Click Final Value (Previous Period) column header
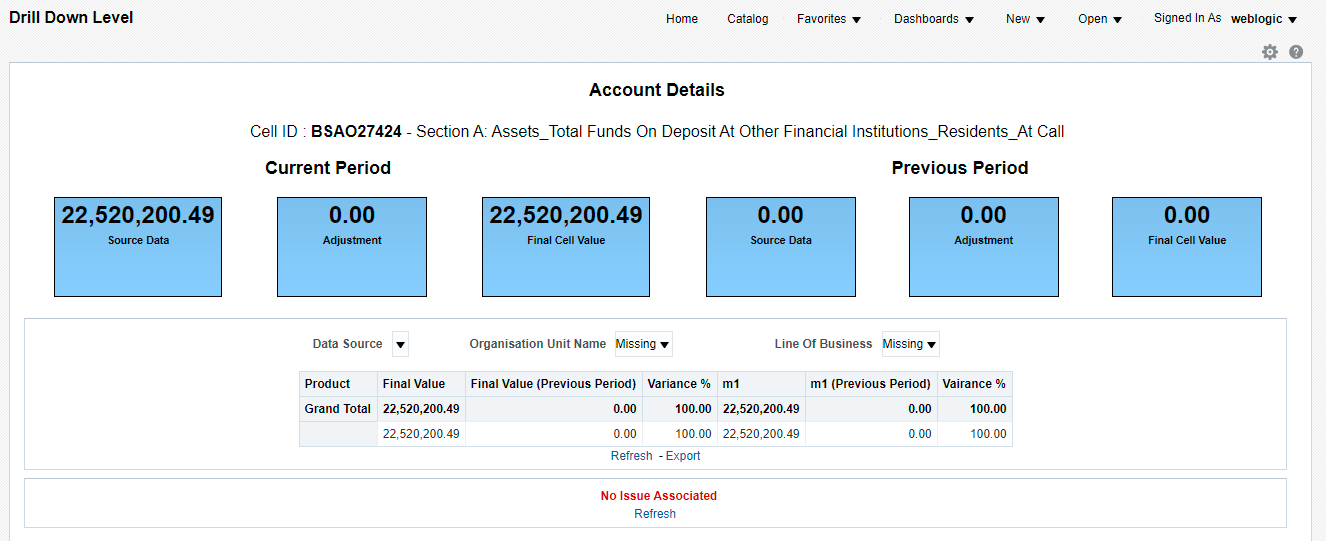 pyautogui.click(x=553, y=384)
